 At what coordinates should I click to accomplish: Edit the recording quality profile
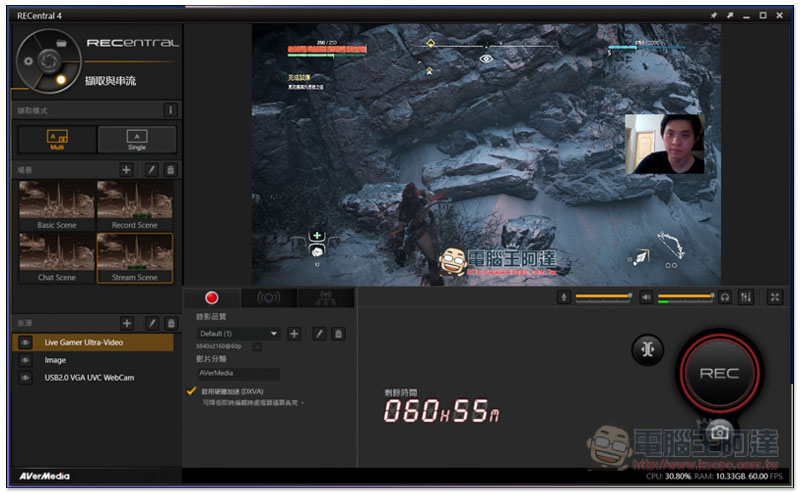tap(319, 334)
